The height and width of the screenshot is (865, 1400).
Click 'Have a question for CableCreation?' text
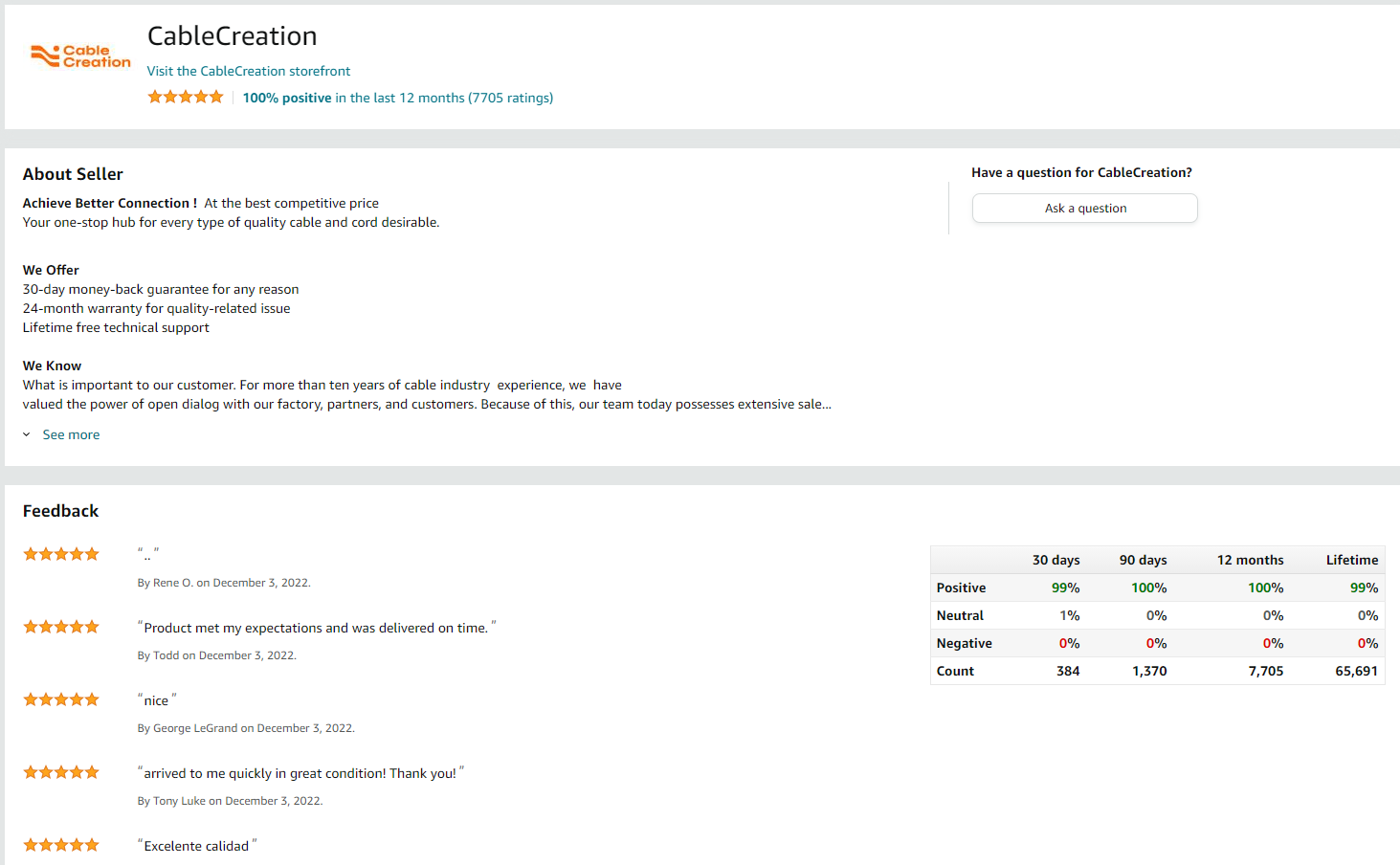pyautogui.click(x=1081, y=172)
